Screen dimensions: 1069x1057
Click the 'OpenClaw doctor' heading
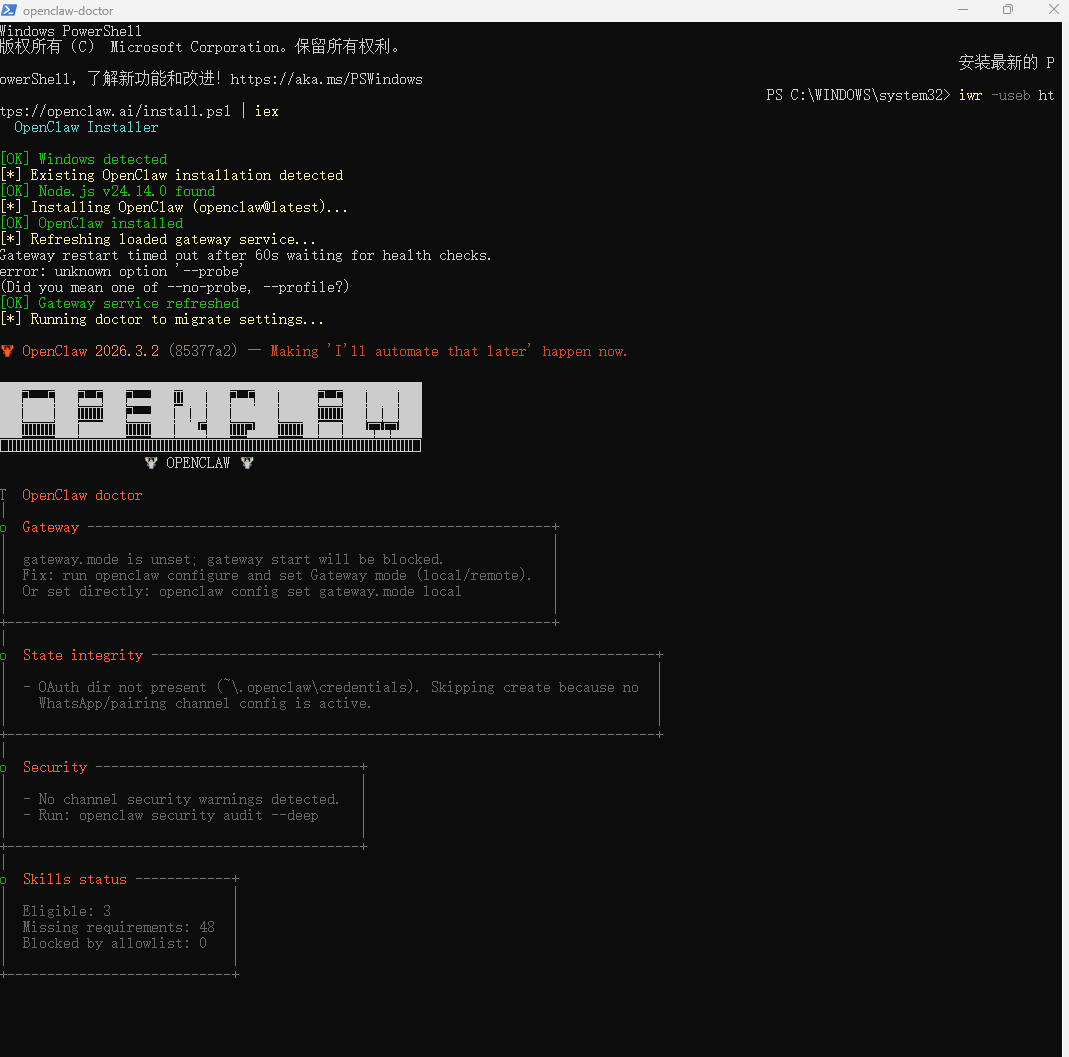click(82, 496)
